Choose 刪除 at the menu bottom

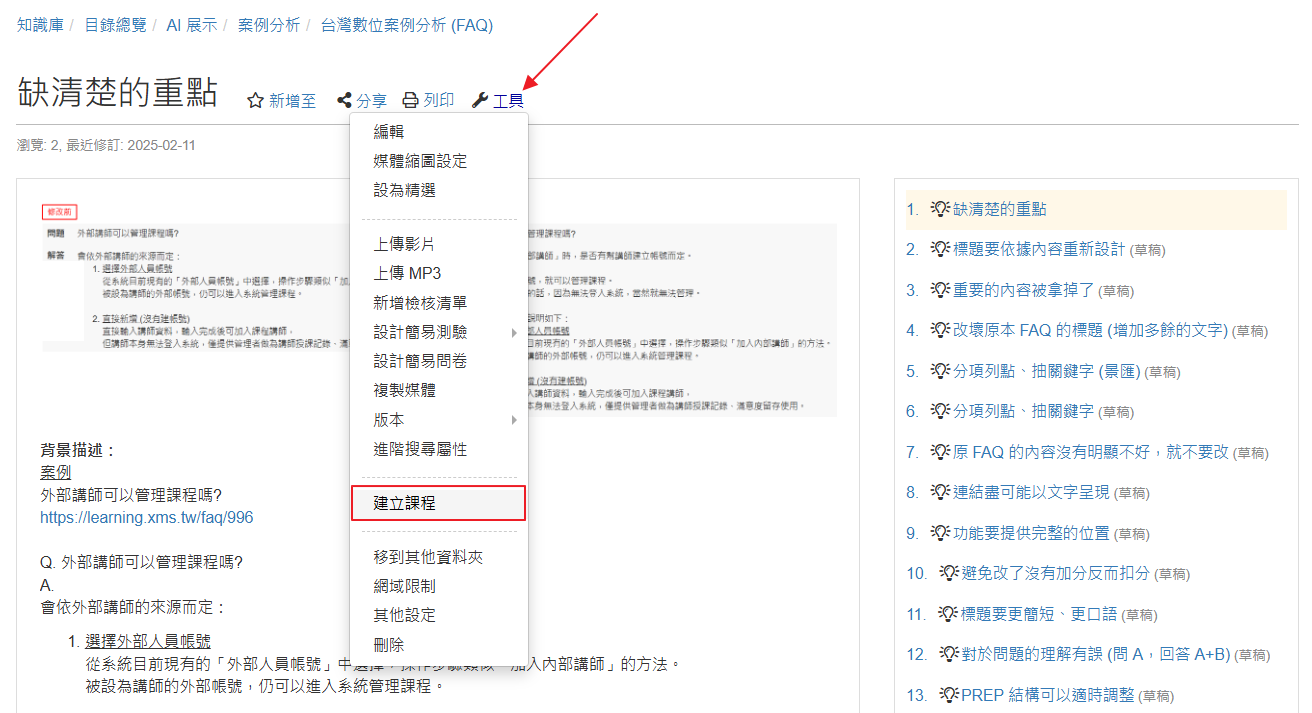tap(388, 645)
